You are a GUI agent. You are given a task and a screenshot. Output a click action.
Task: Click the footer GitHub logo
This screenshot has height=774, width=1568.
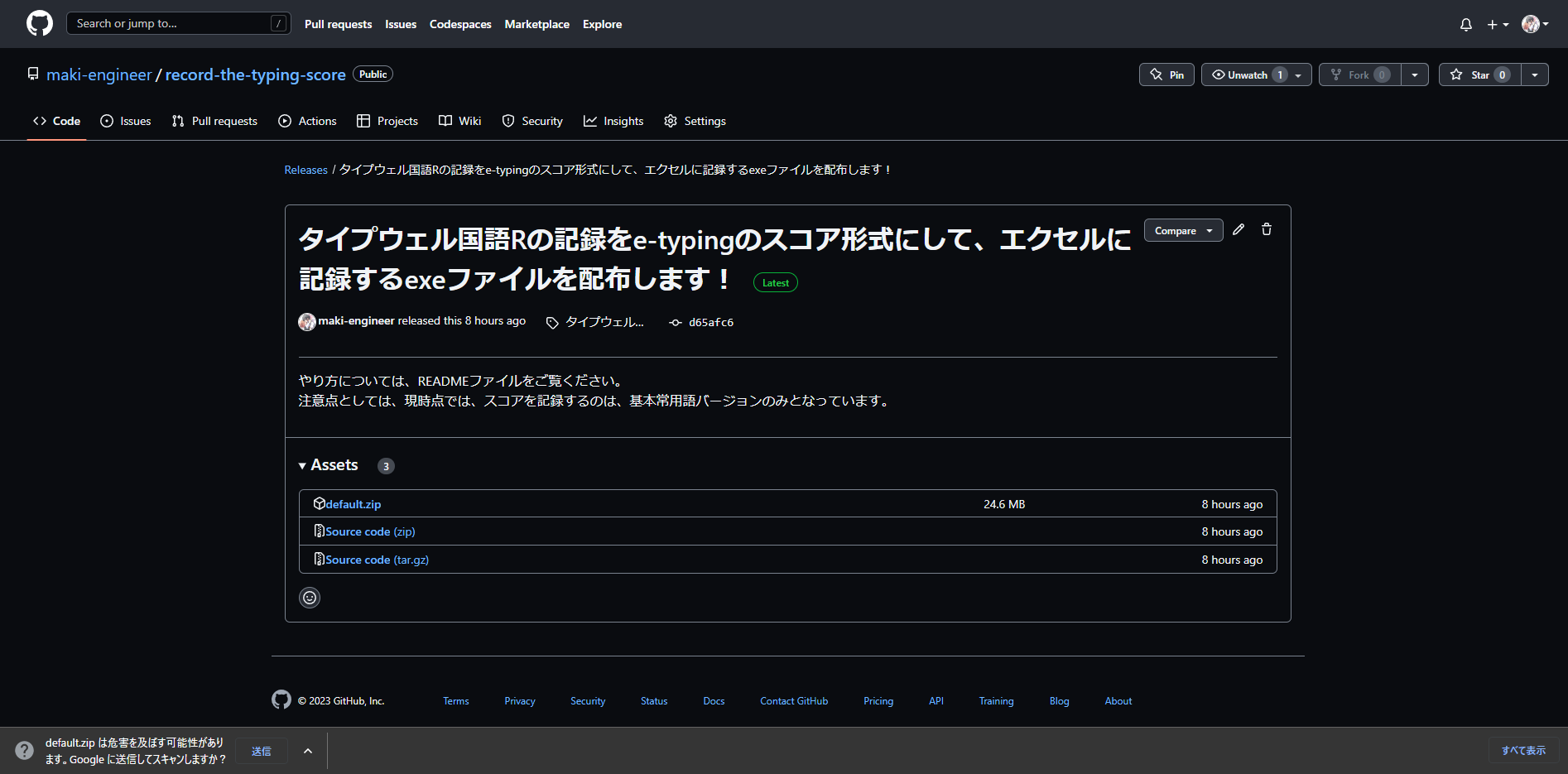tap(281, 699)
